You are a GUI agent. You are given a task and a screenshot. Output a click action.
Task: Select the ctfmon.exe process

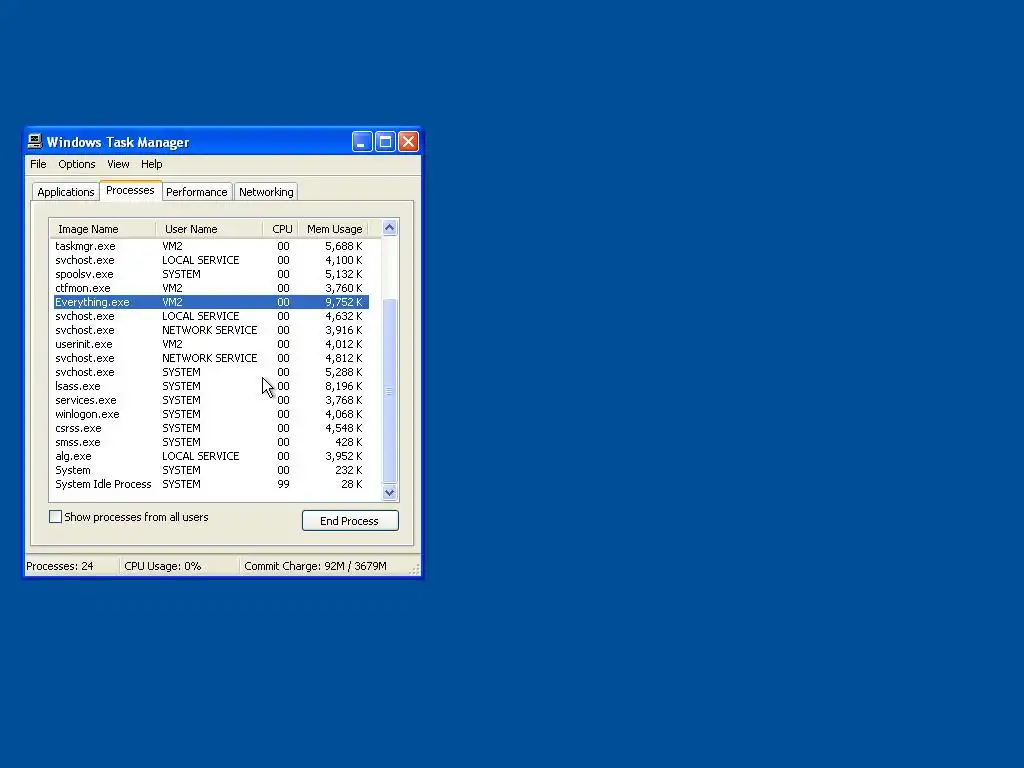[x=211, y=288]
